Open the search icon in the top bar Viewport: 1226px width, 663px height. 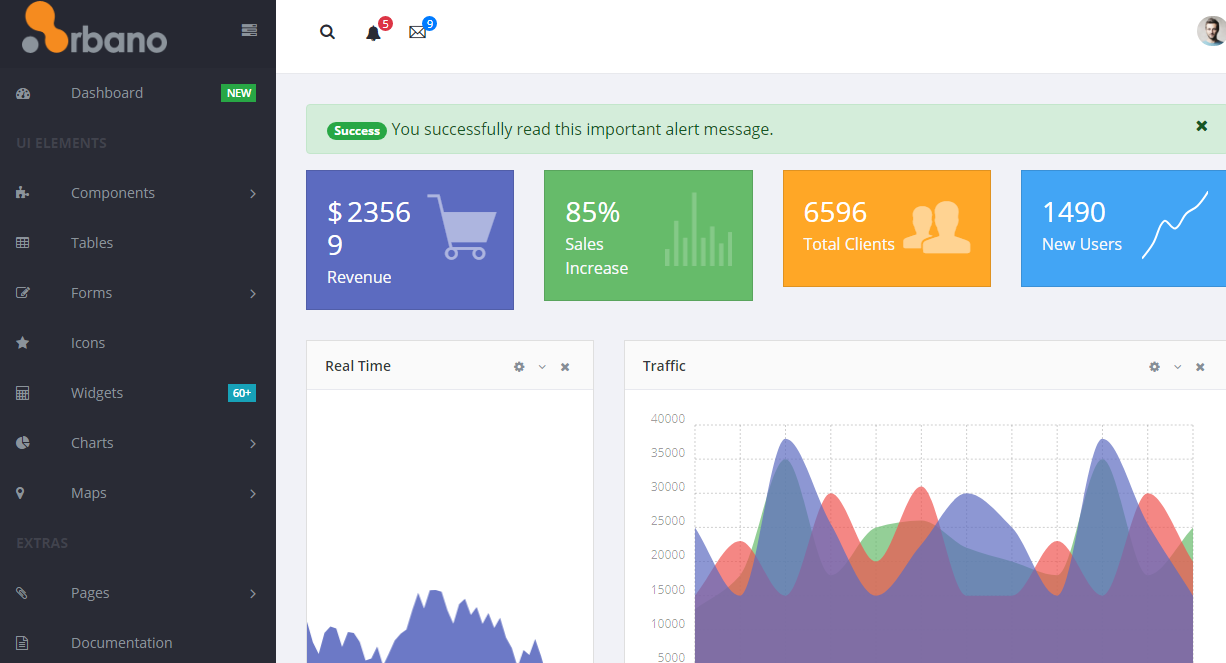(x=327, y=31)
